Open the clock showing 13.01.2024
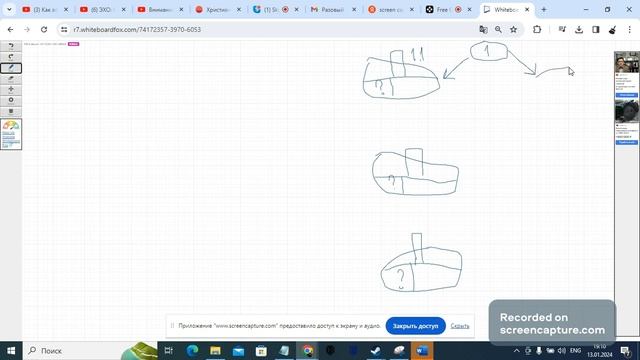Image resolution: width=640 pixels, height=360 pixels. coord(600,351)
